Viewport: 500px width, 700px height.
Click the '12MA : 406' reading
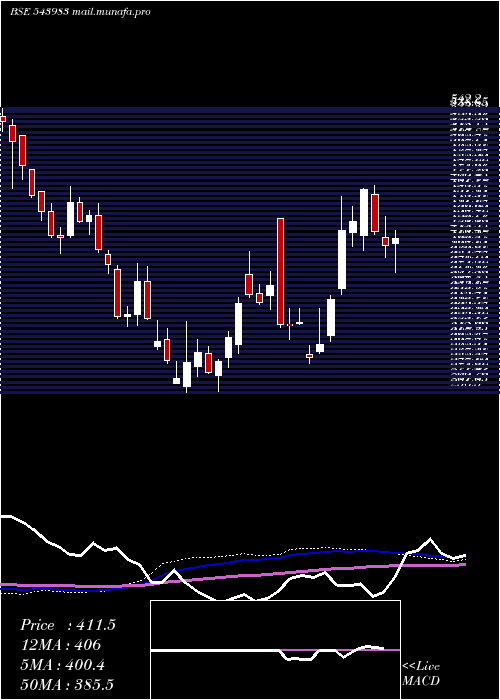coord(61,645)
